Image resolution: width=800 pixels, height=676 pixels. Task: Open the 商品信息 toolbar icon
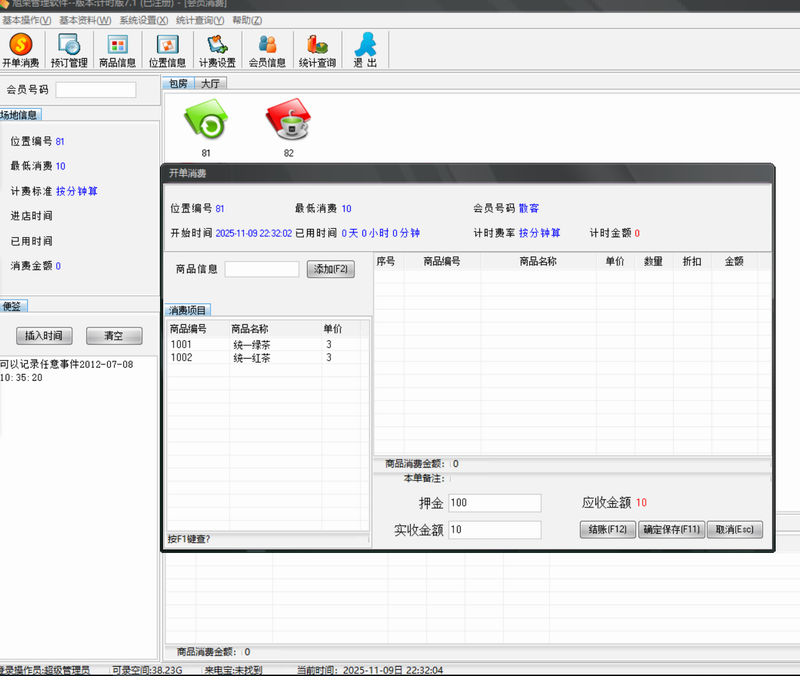point(118,50)
